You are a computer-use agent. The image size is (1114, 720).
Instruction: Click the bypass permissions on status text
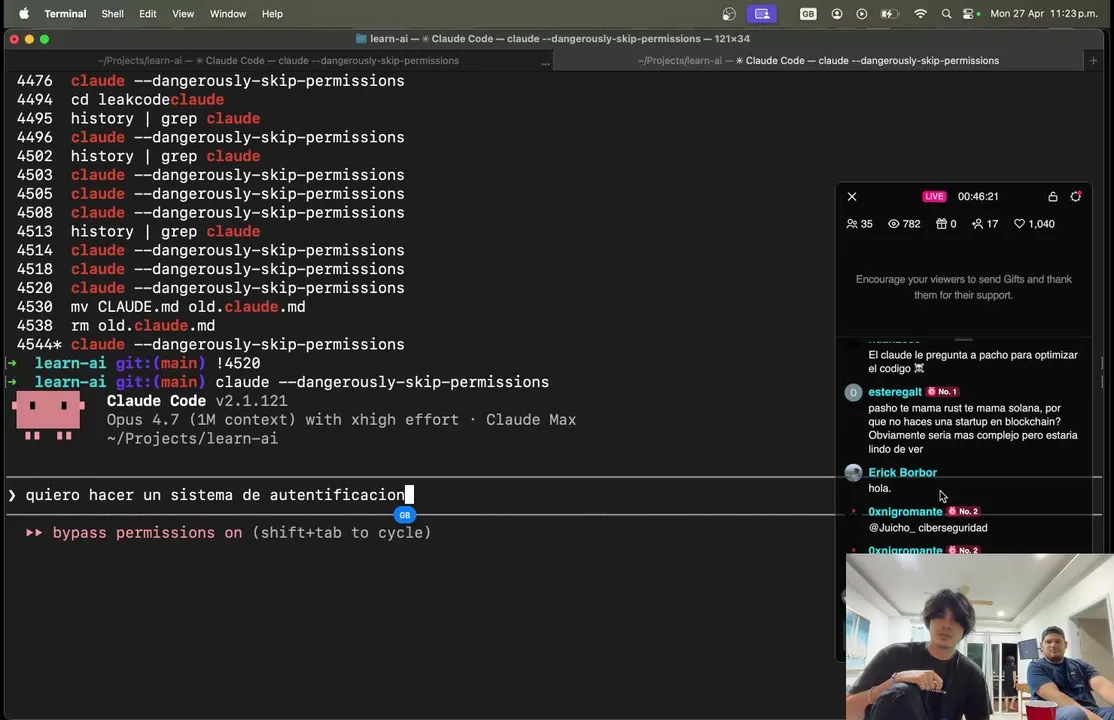[x=147, y=532]
